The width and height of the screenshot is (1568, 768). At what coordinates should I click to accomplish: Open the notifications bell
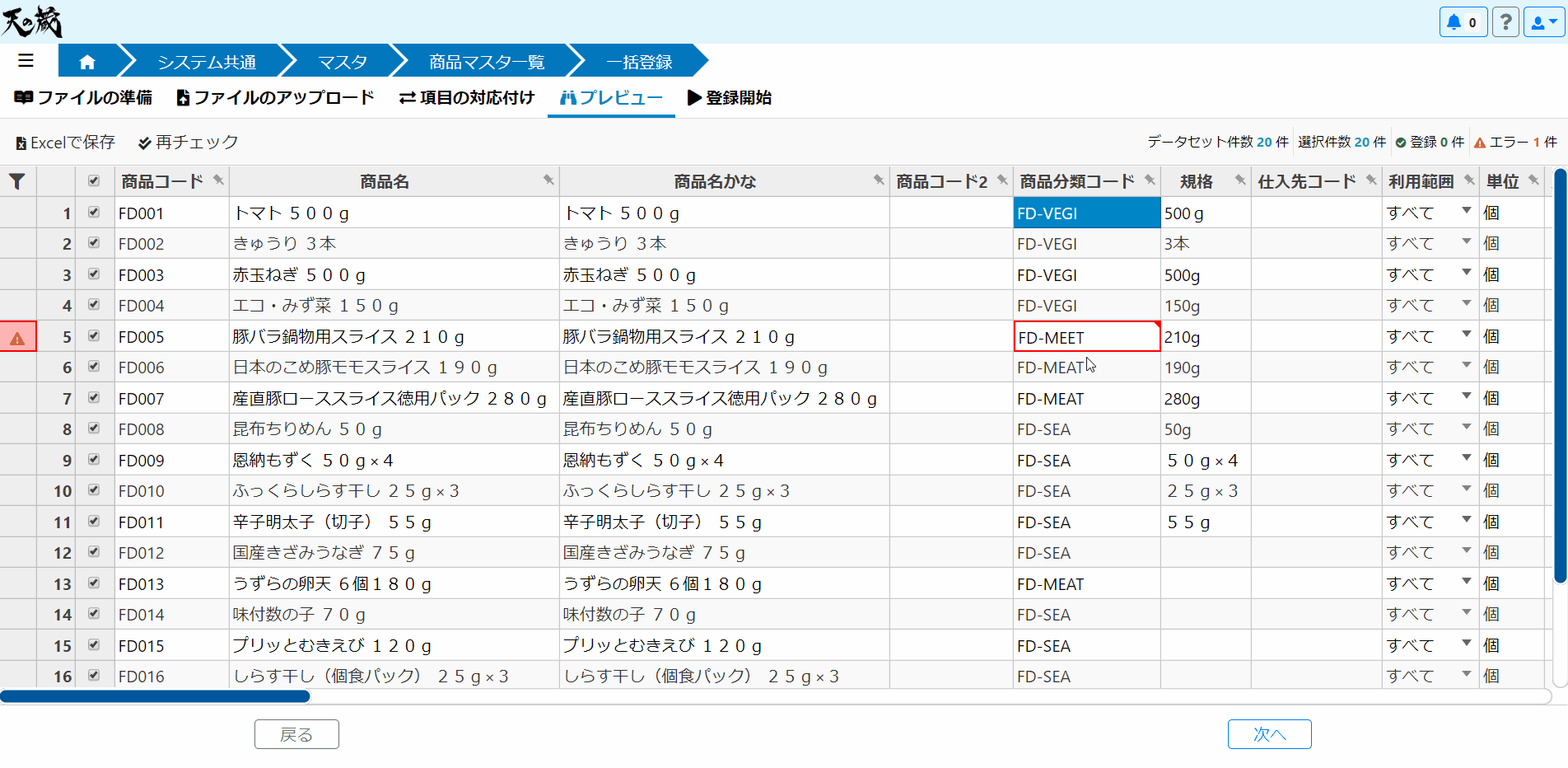tap(1463, 22)
